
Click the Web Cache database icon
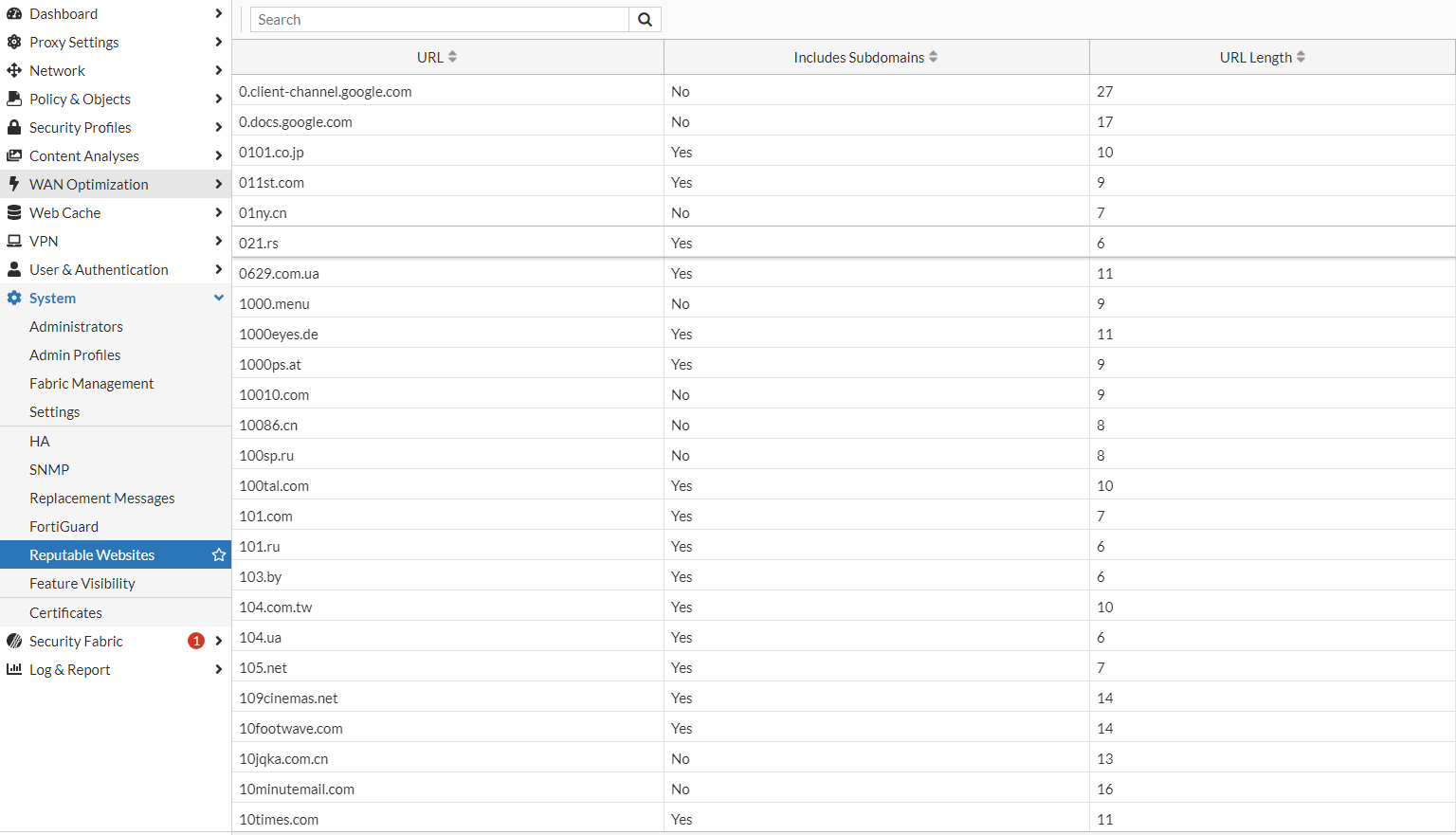pyautogui.click(x=14, y=213)
